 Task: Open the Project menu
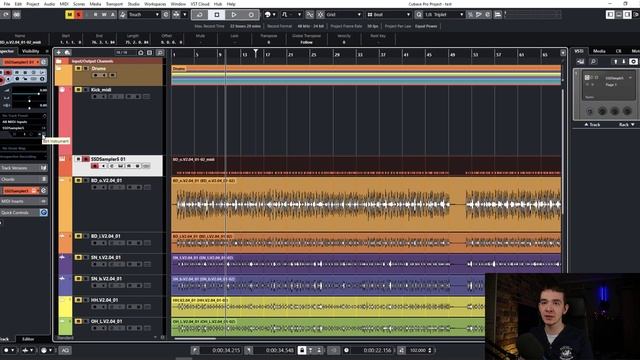tap(33, 4)
